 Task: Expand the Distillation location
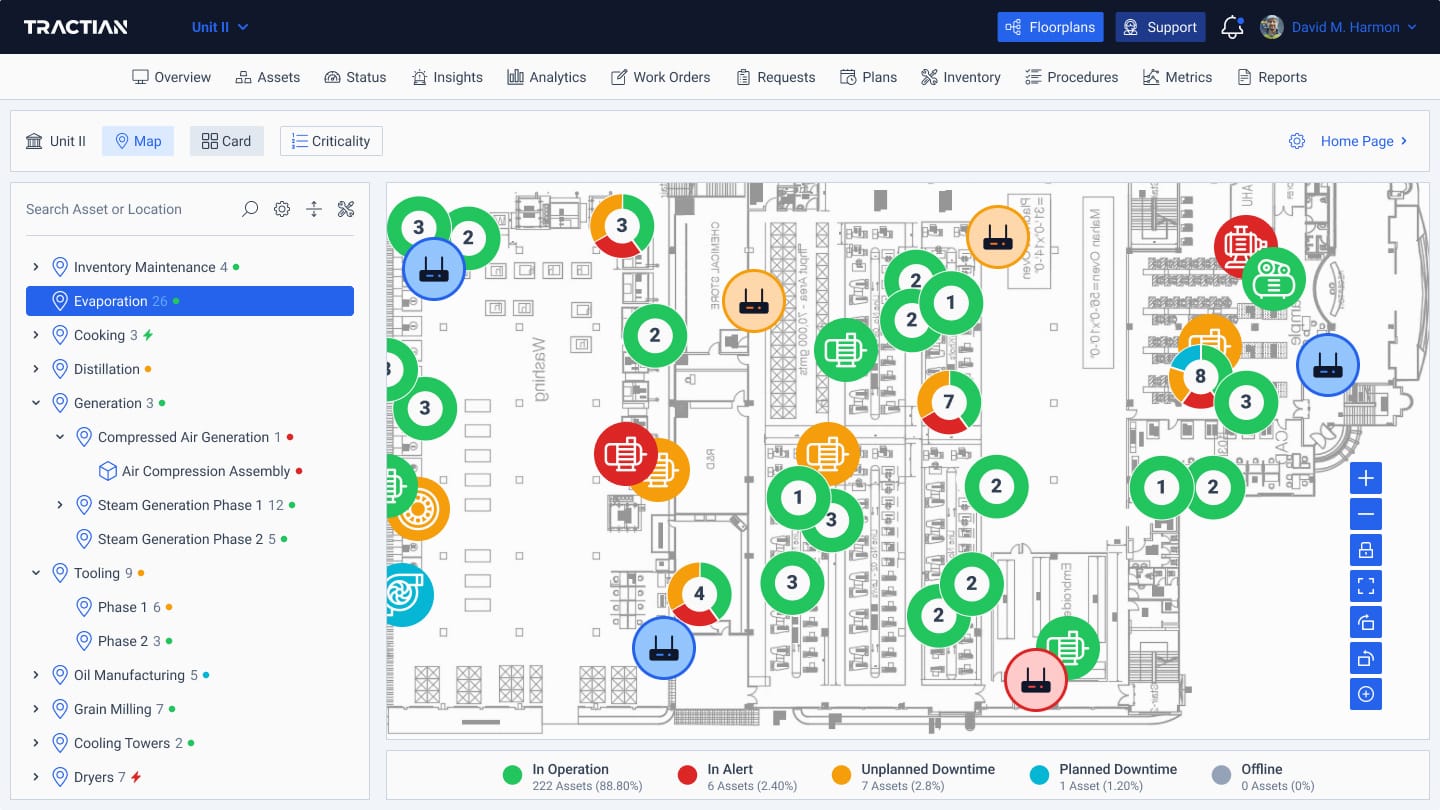36,369
